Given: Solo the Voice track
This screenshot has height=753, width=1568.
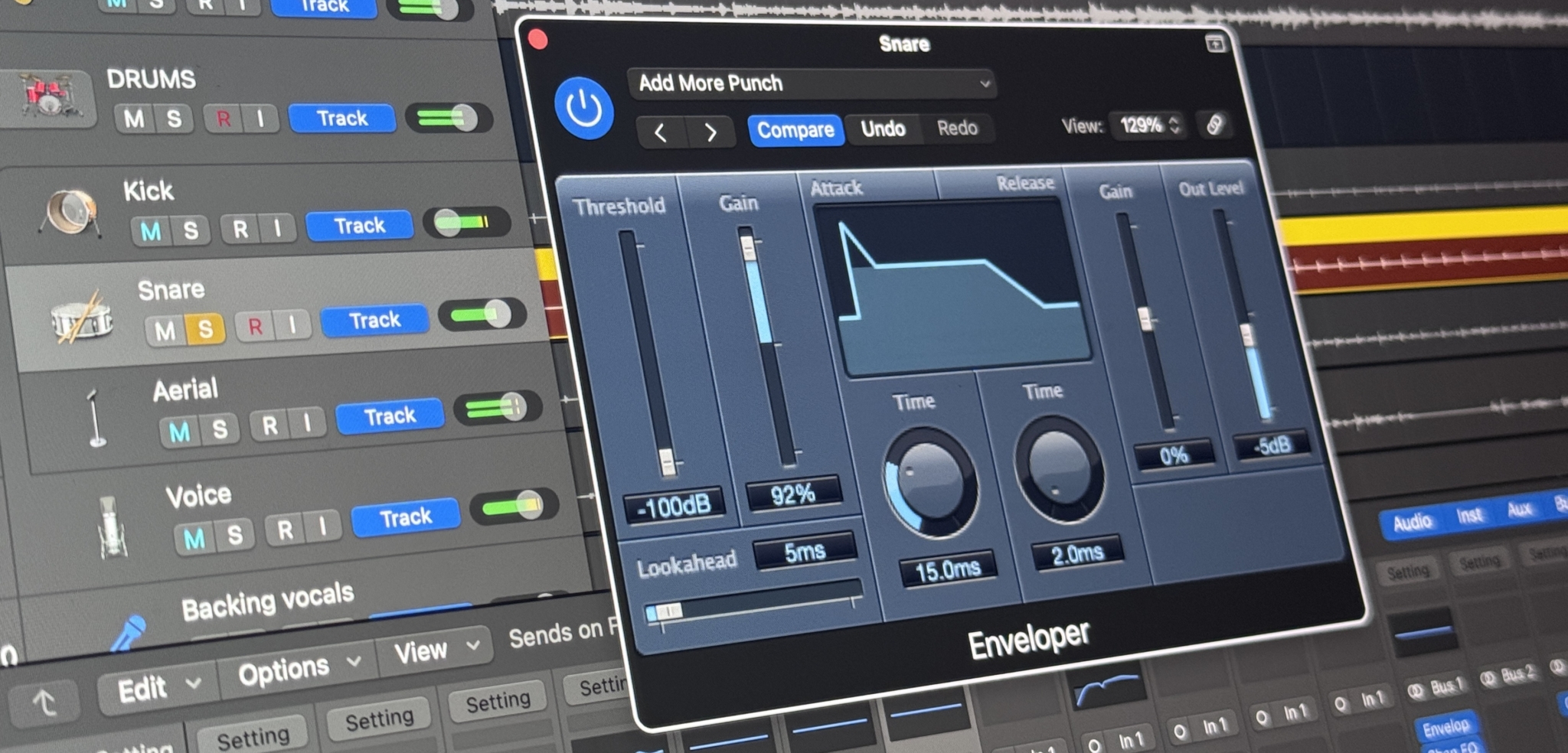Looking at the screenshot, I should 234,535.
